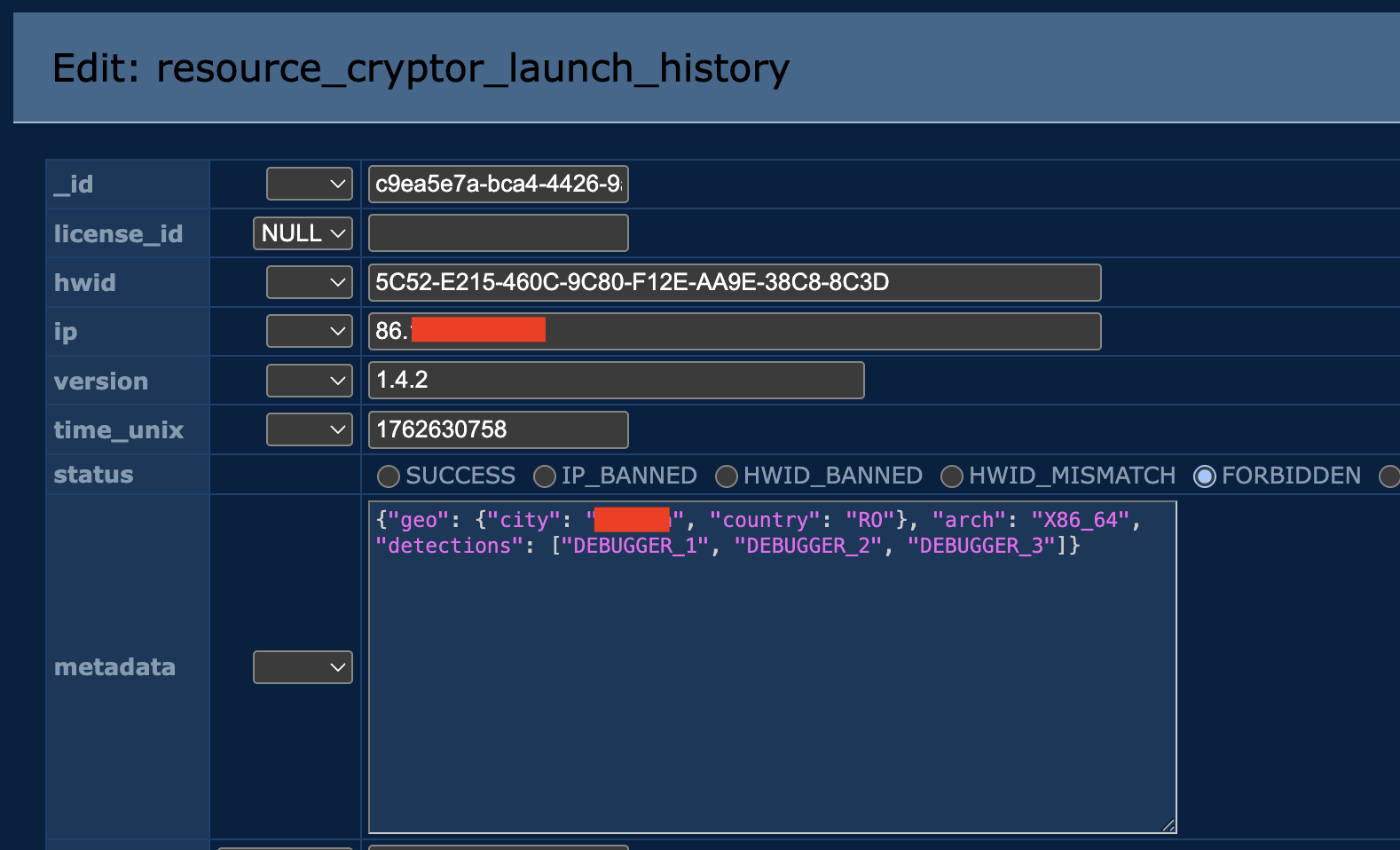Click the version field showing 1.4.2
The width and height of the screenshot is (1400, 850).
[x=616, y=381]
